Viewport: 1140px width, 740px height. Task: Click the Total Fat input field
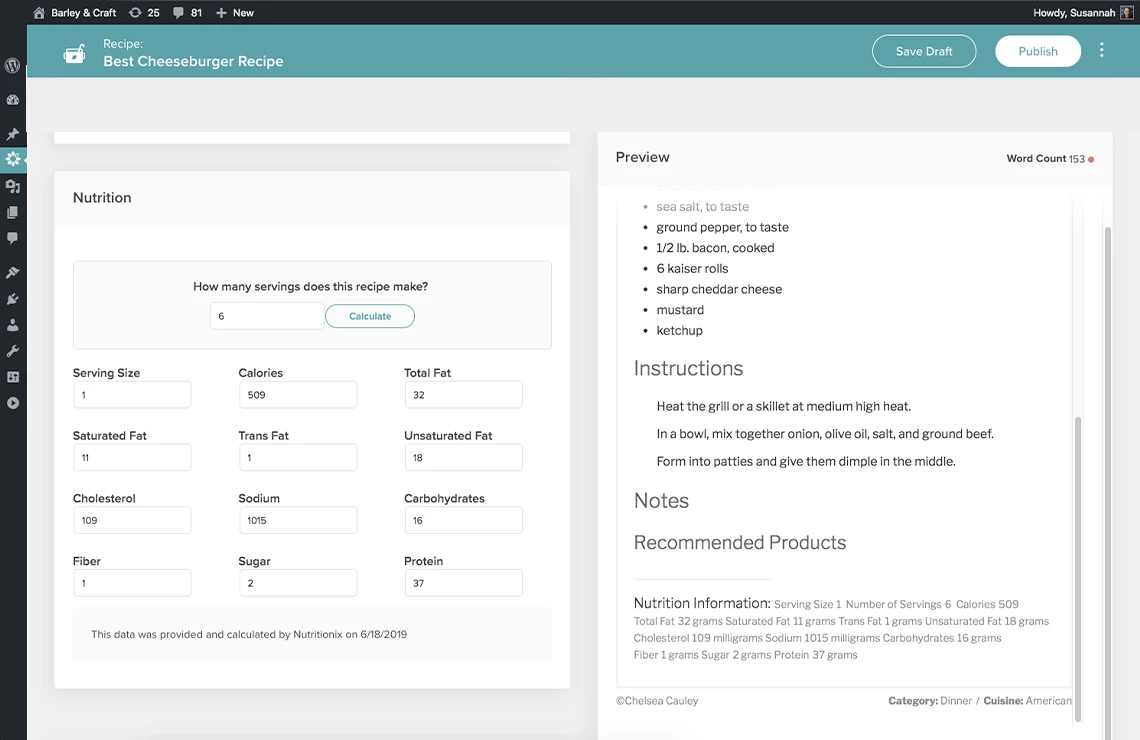click(x=464, y=395)
